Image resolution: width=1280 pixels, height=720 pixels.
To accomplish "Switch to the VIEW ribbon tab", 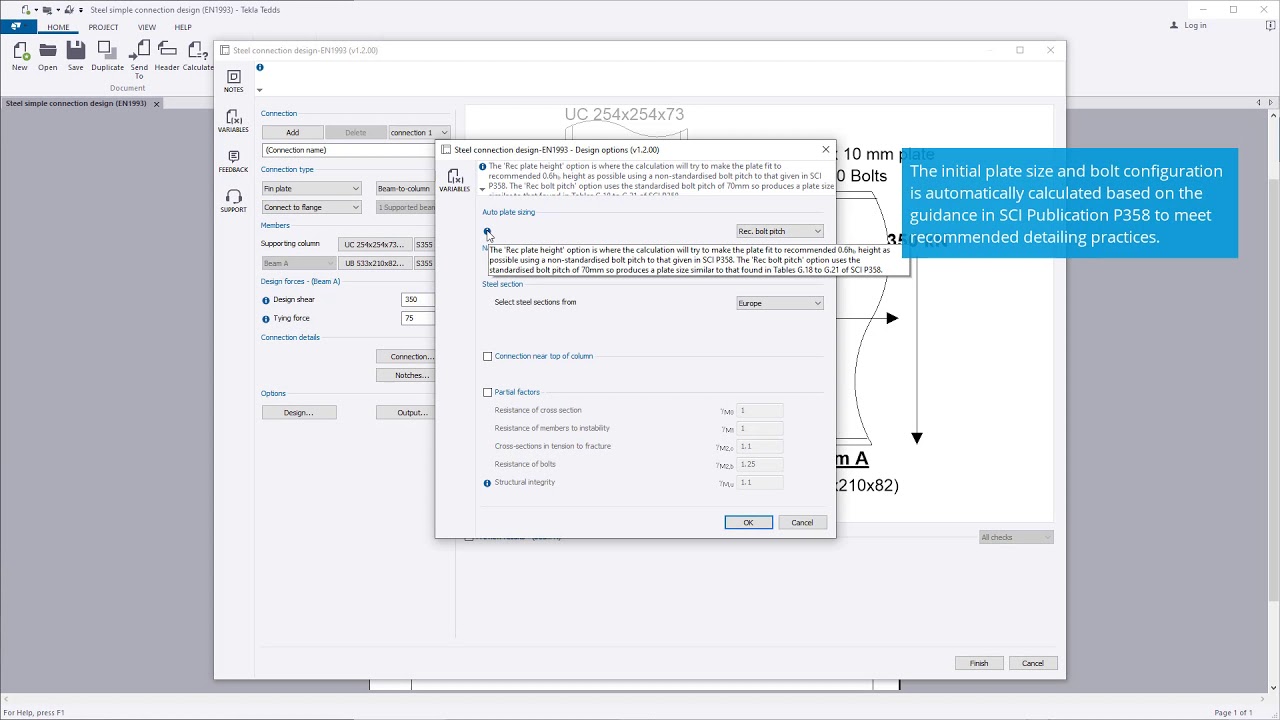I will 147,27.
